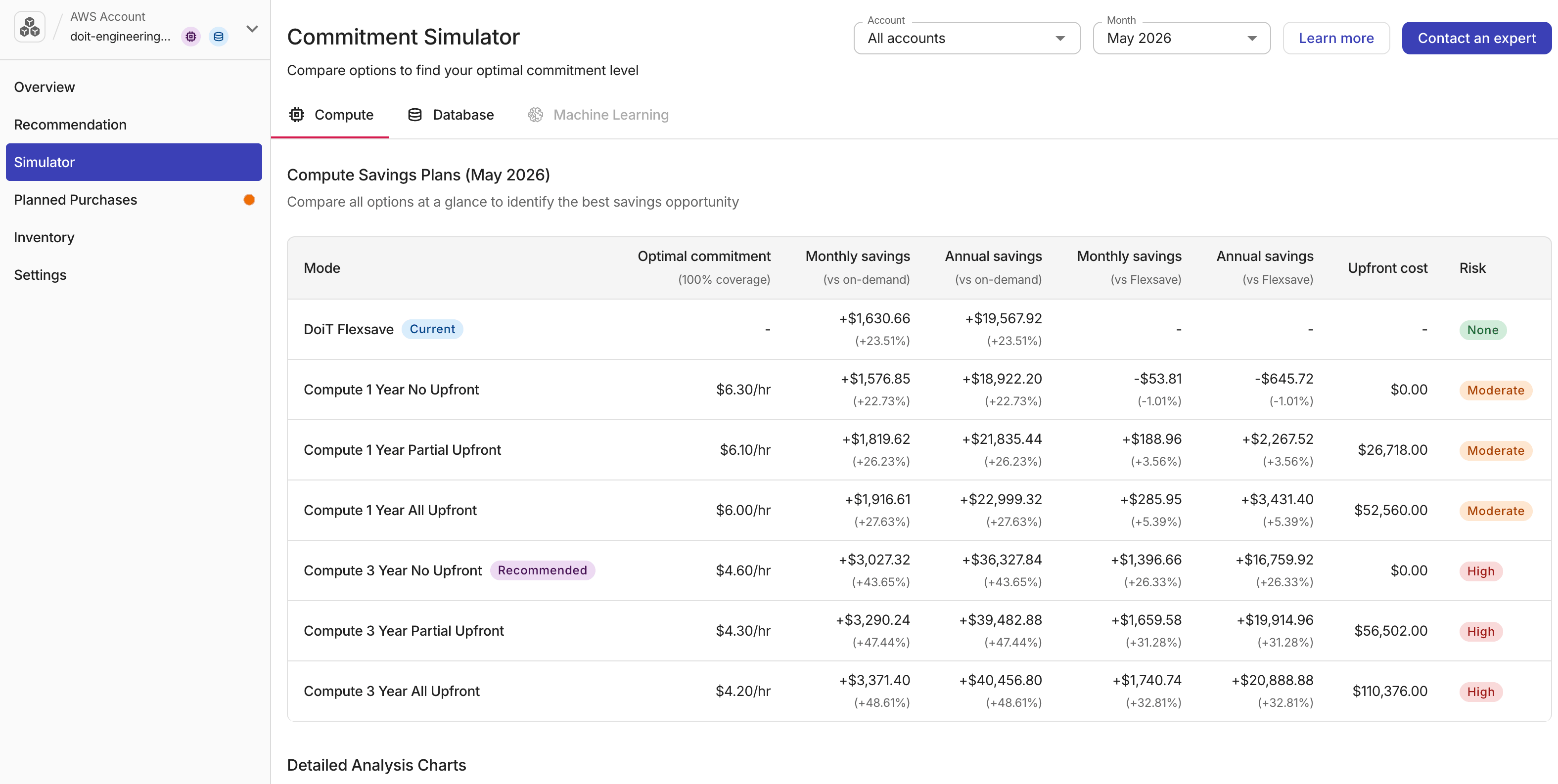Click the blue database badge icon

(x=218, y=37)
